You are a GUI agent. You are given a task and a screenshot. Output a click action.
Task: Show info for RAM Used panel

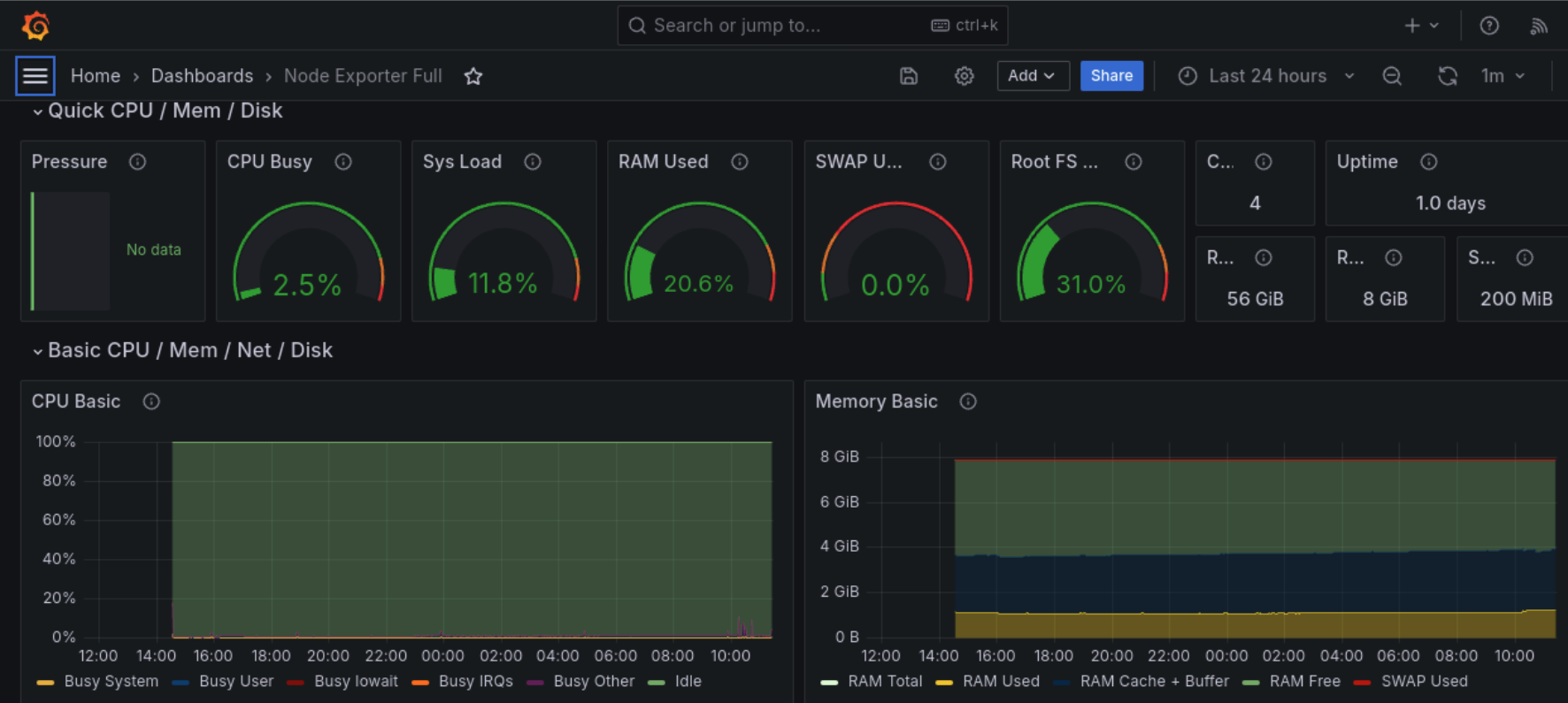coord(740,162)
